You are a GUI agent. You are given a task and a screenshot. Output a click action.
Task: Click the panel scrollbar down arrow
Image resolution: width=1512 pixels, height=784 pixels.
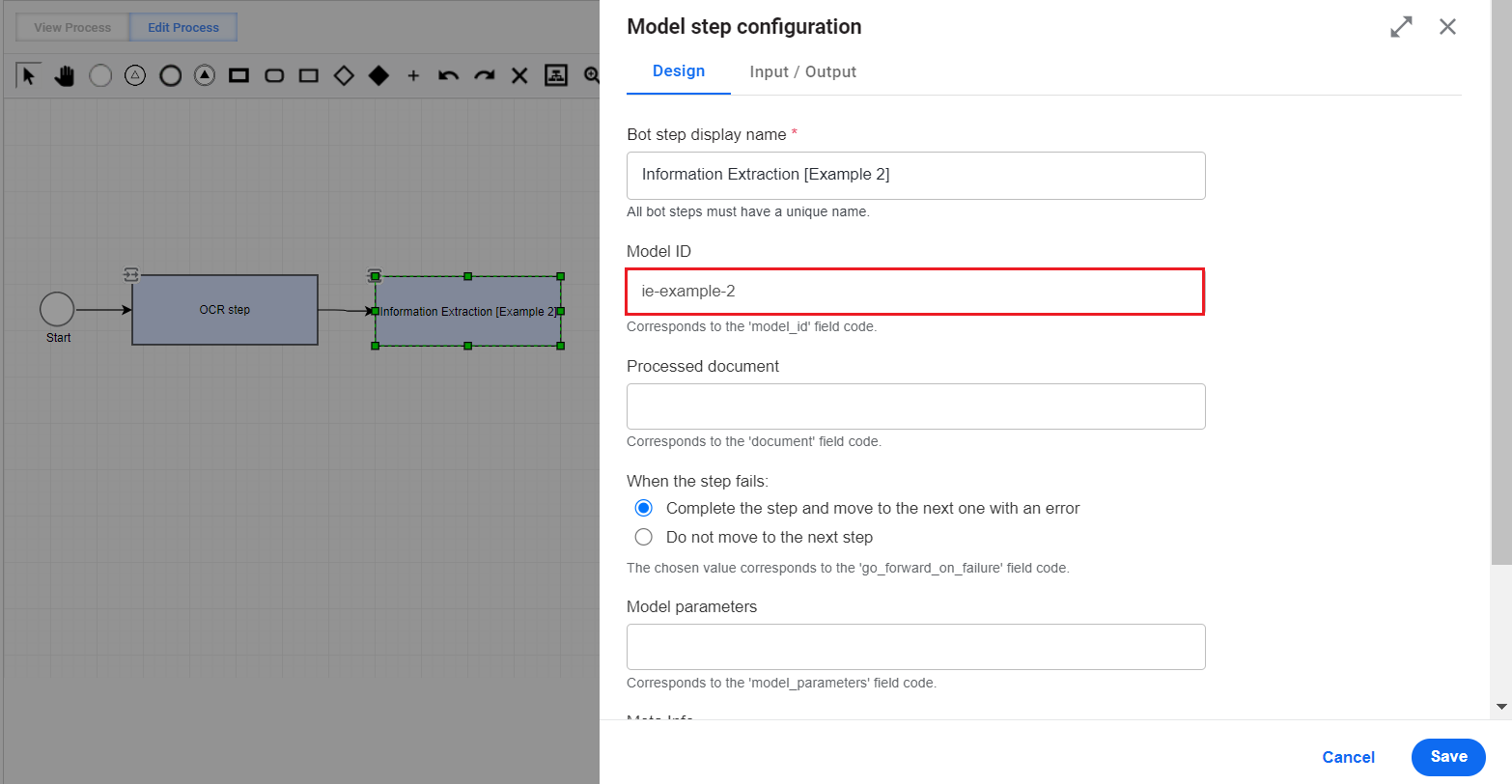pos(1501,707)
